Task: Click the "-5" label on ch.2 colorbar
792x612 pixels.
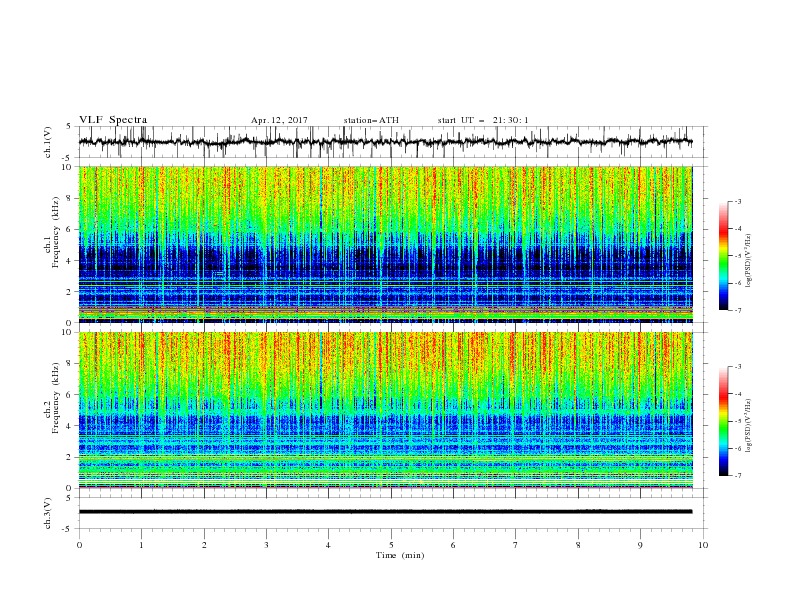Action: pos(737,421)
